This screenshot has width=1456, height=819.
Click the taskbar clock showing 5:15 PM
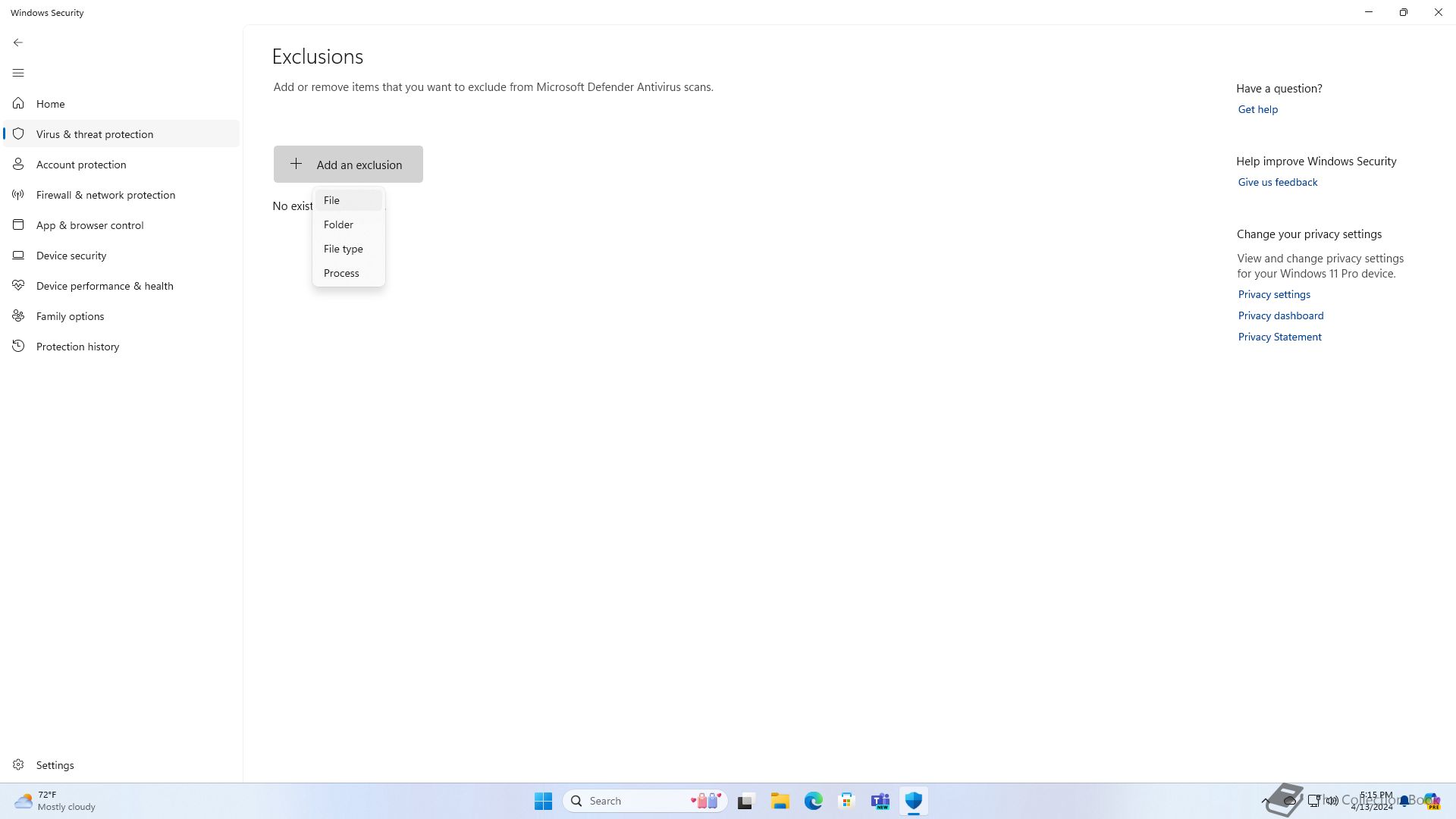tap(1373, 801)
